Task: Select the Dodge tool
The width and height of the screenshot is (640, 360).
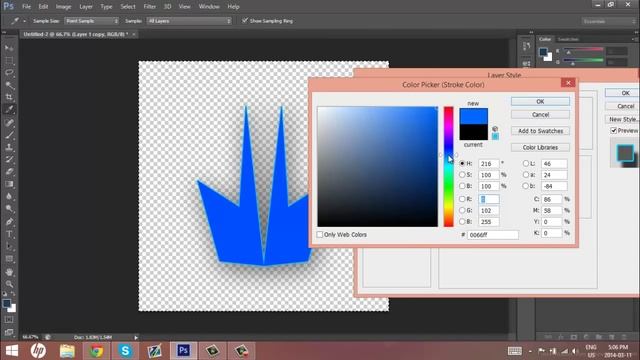Action: pos(9,209)
